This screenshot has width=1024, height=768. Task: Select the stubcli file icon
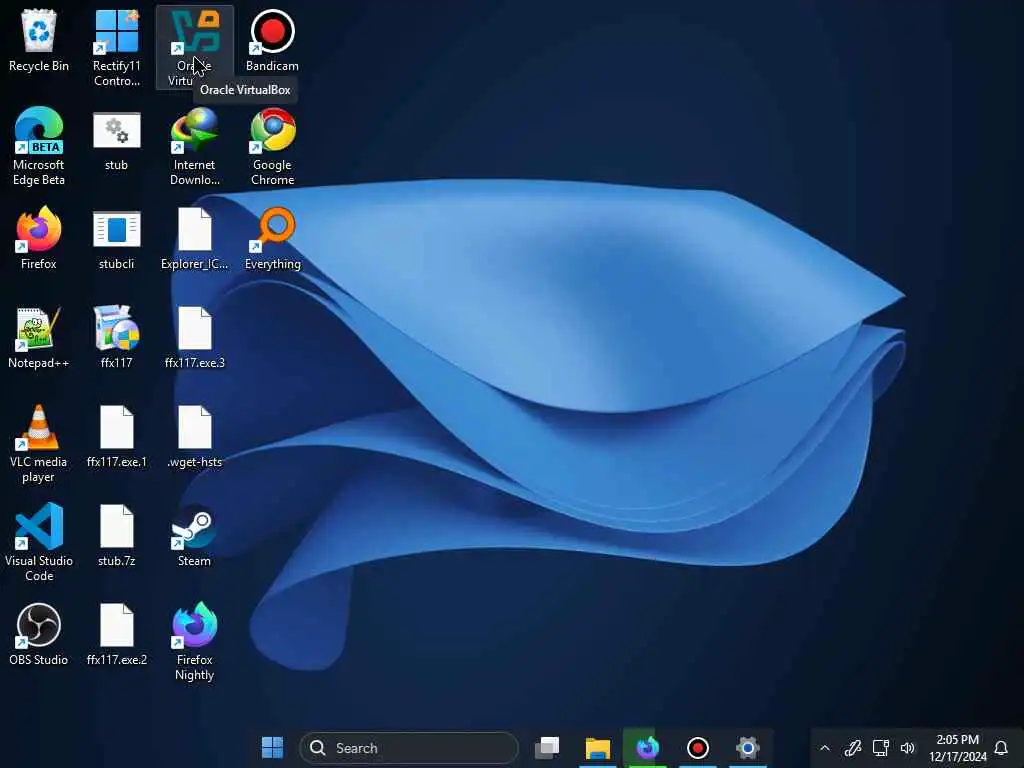tap(116, 239)
